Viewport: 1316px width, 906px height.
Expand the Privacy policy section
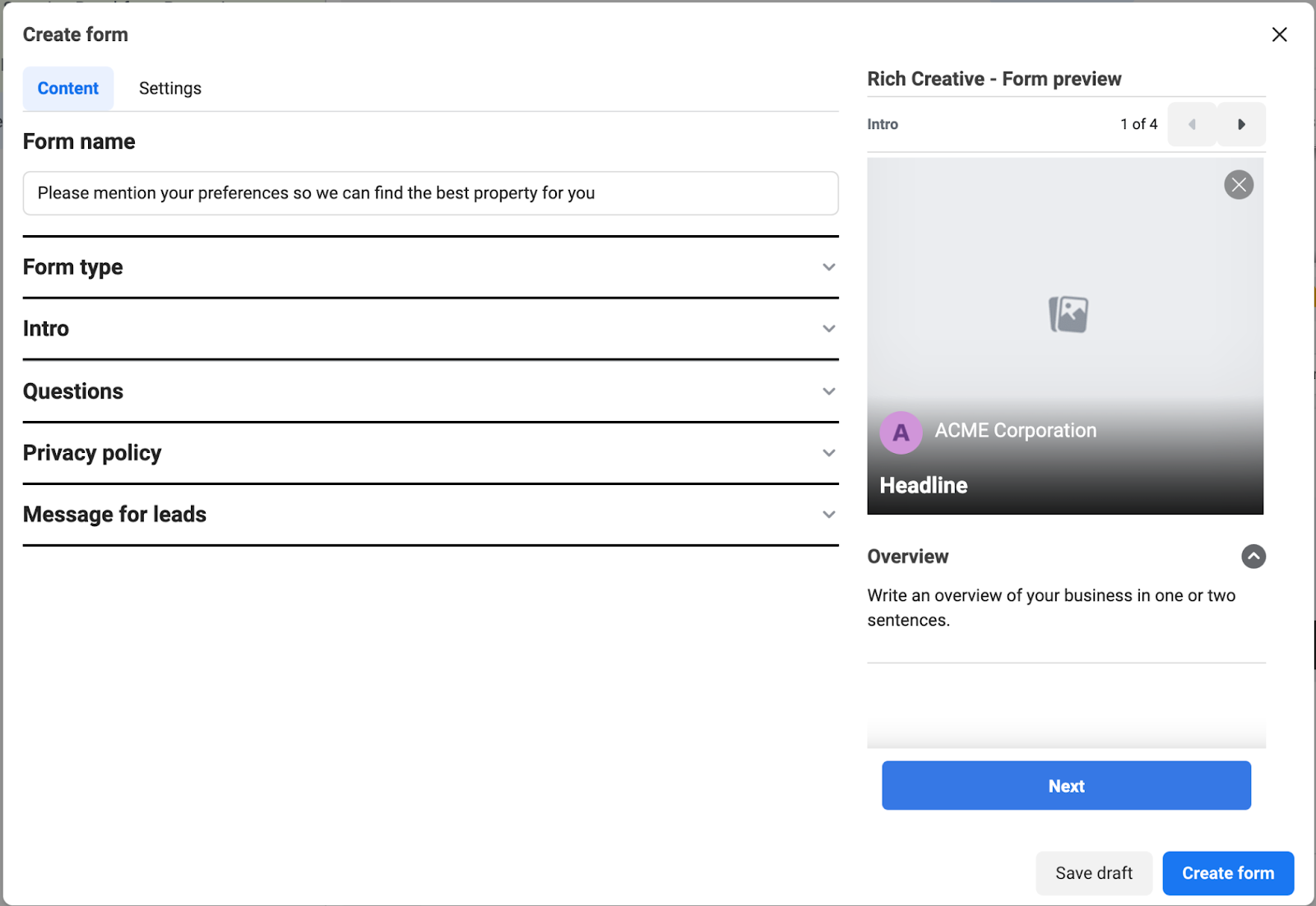coord(828,453)
